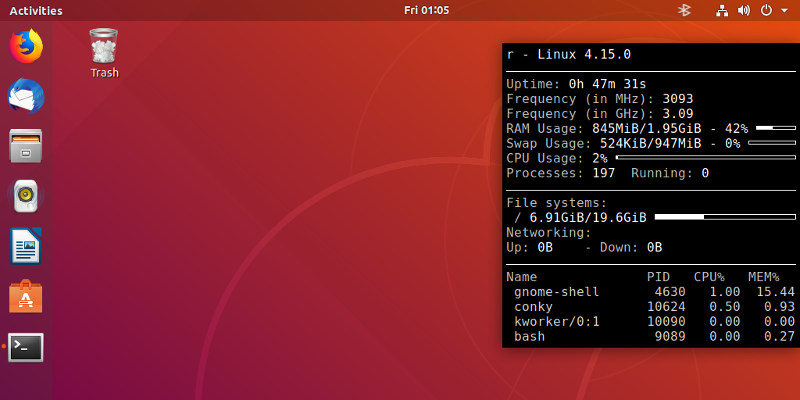Click the CPU usage bar in Conky
This screenshot has width=800, height=400.
tap(706, 158)
